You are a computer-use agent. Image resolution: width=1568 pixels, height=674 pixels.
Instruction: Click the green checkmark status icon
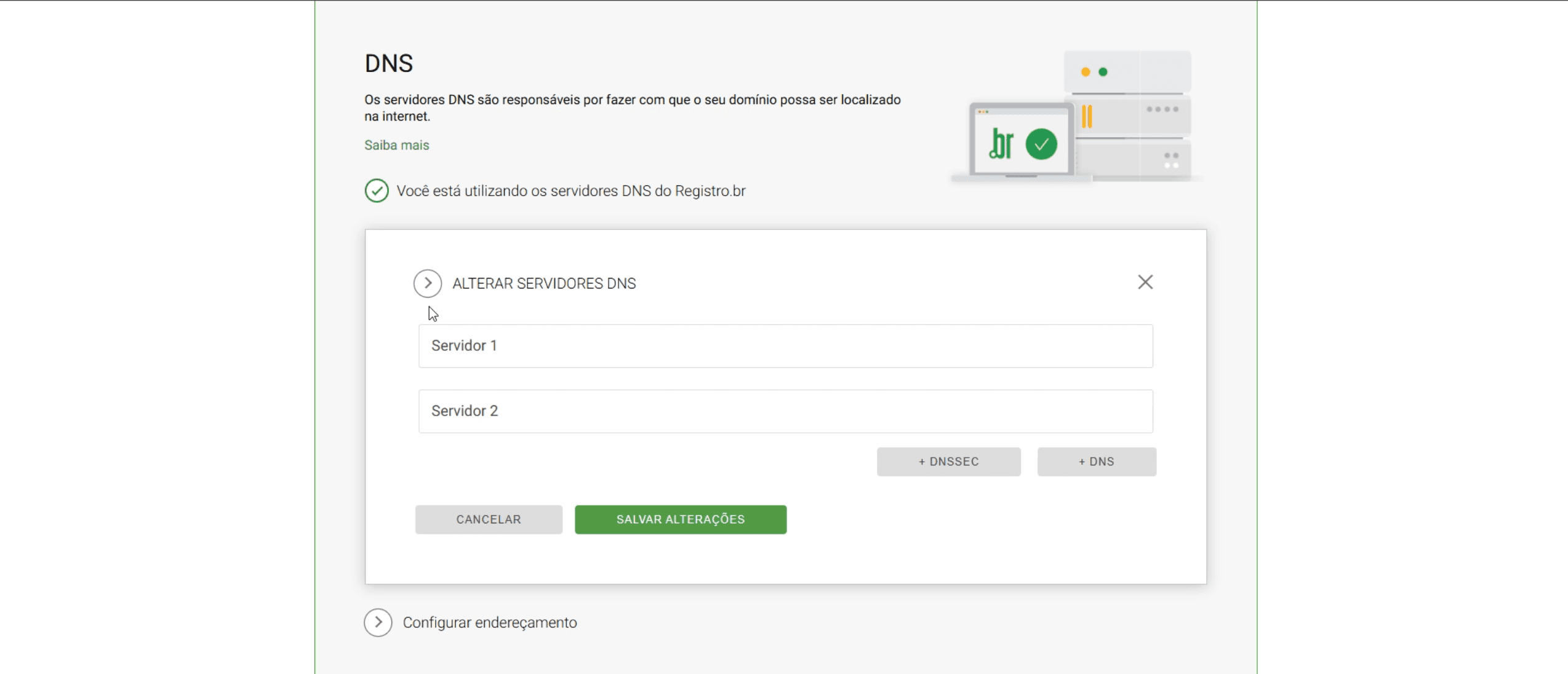[376, 191]
